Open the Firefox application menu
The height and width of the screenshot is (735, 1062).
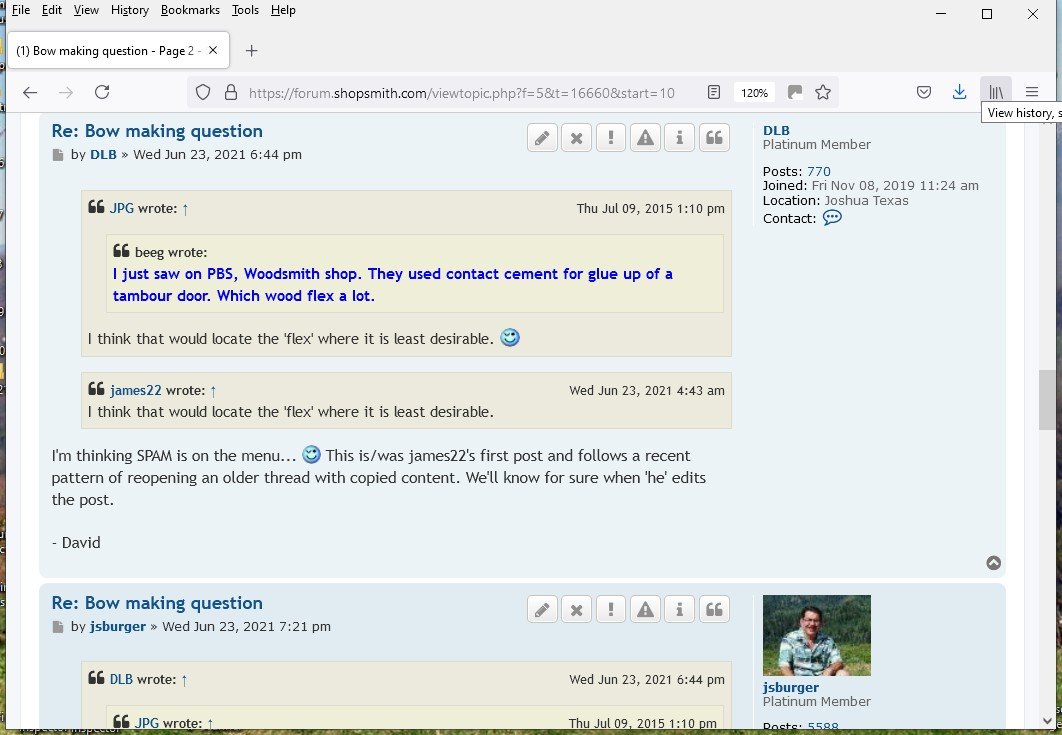(1032, 92)
